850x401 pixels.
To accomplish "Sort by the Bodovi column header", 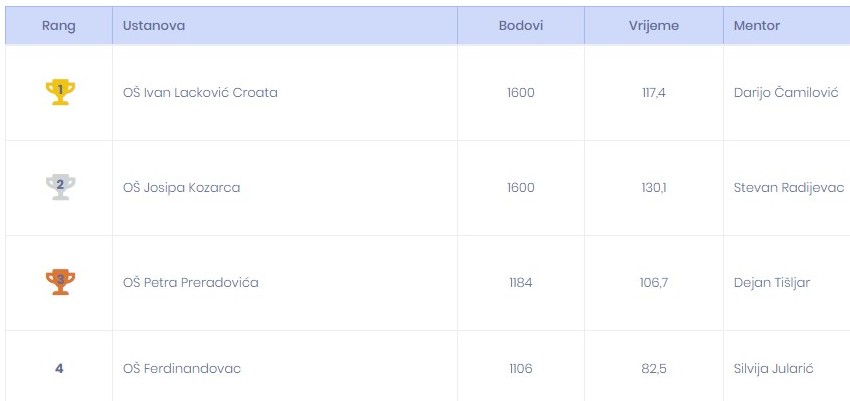I will (521, 25).
